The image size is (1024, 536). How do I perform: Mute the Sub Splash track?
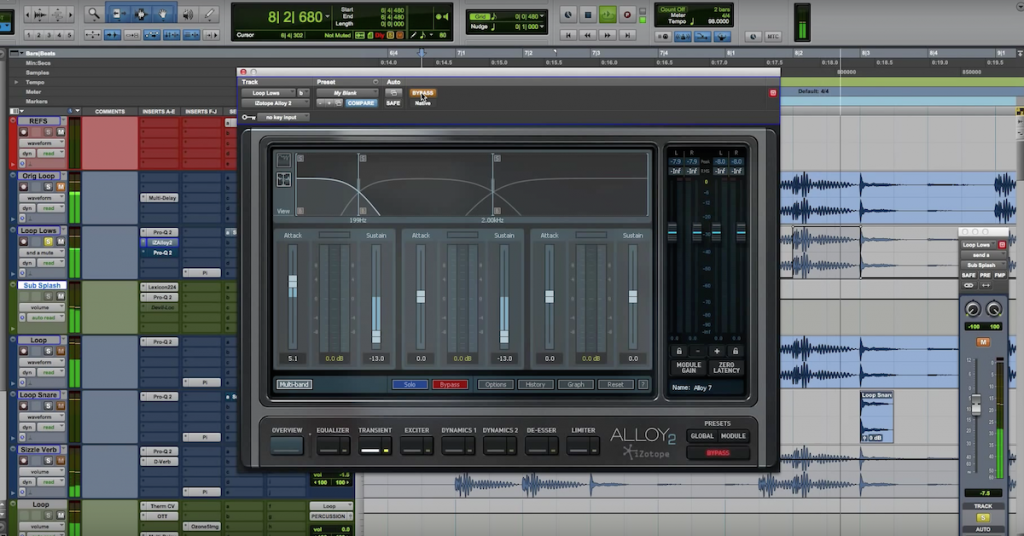click(61, 296)
